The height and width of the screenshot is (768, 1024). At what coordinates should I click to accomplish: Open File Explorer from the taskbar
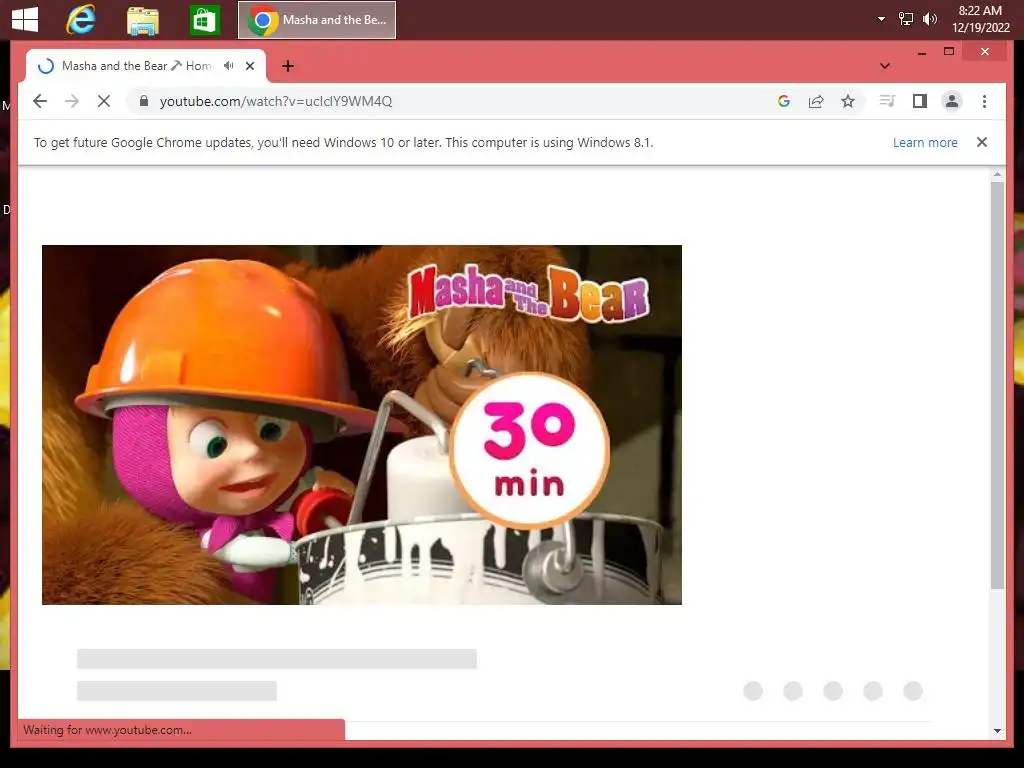(x=142, y=20)
